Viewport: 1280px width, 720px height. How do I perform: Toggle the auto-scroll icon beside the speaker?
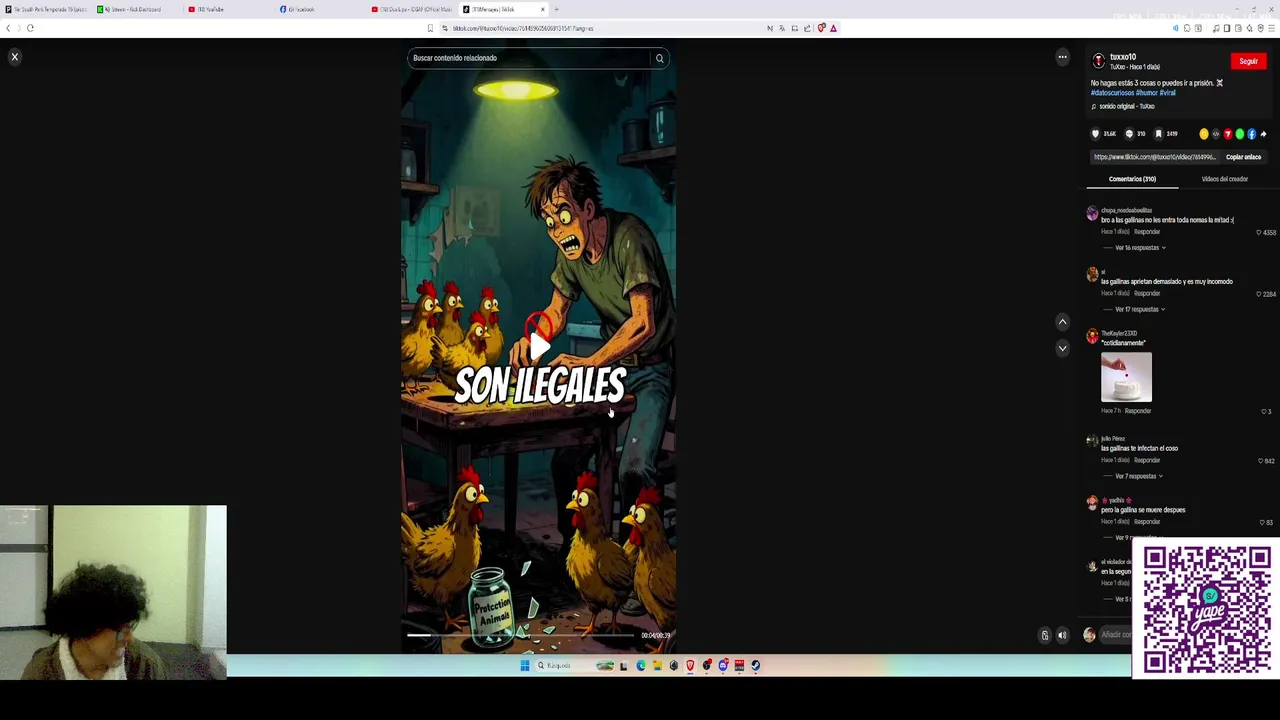tap(1045, 635)
